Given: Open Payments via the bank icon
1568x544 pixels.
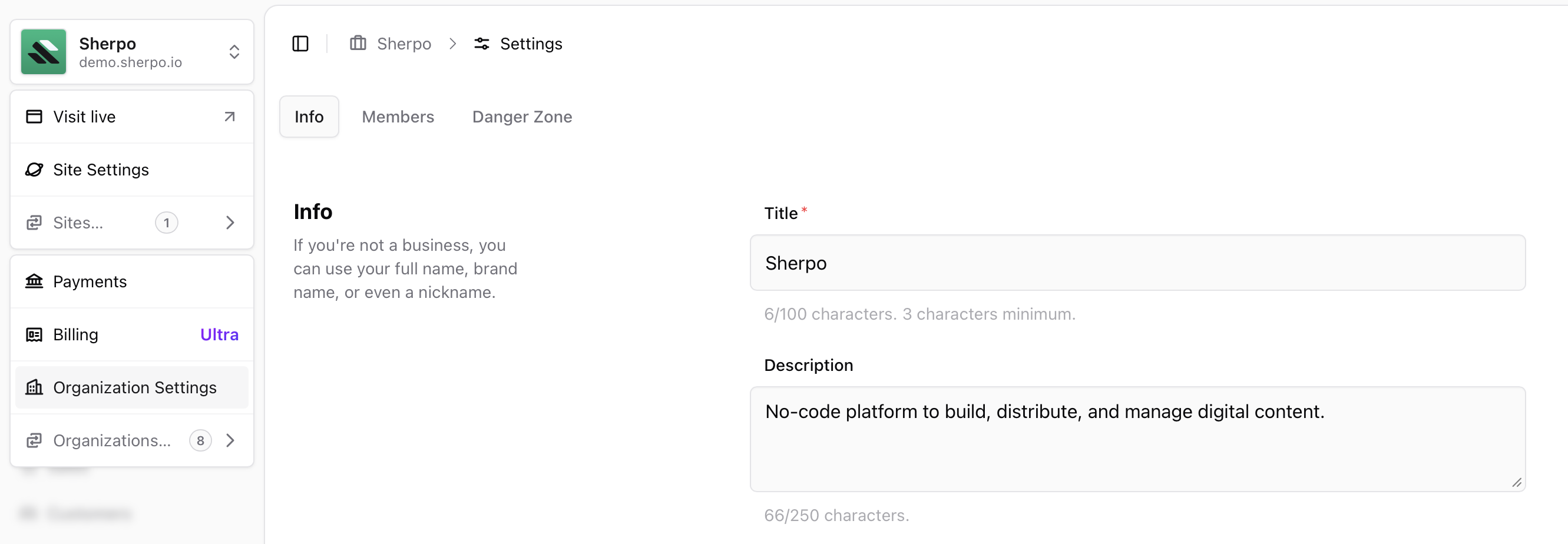Looking at the screenshot, I should tap(34, 281).
